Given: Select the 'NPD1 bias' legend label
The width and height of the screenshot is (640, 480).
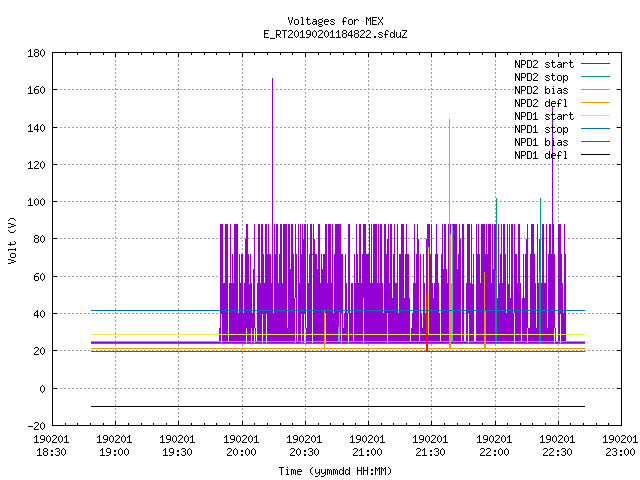Looking at the screenshot, I should 541,142.
